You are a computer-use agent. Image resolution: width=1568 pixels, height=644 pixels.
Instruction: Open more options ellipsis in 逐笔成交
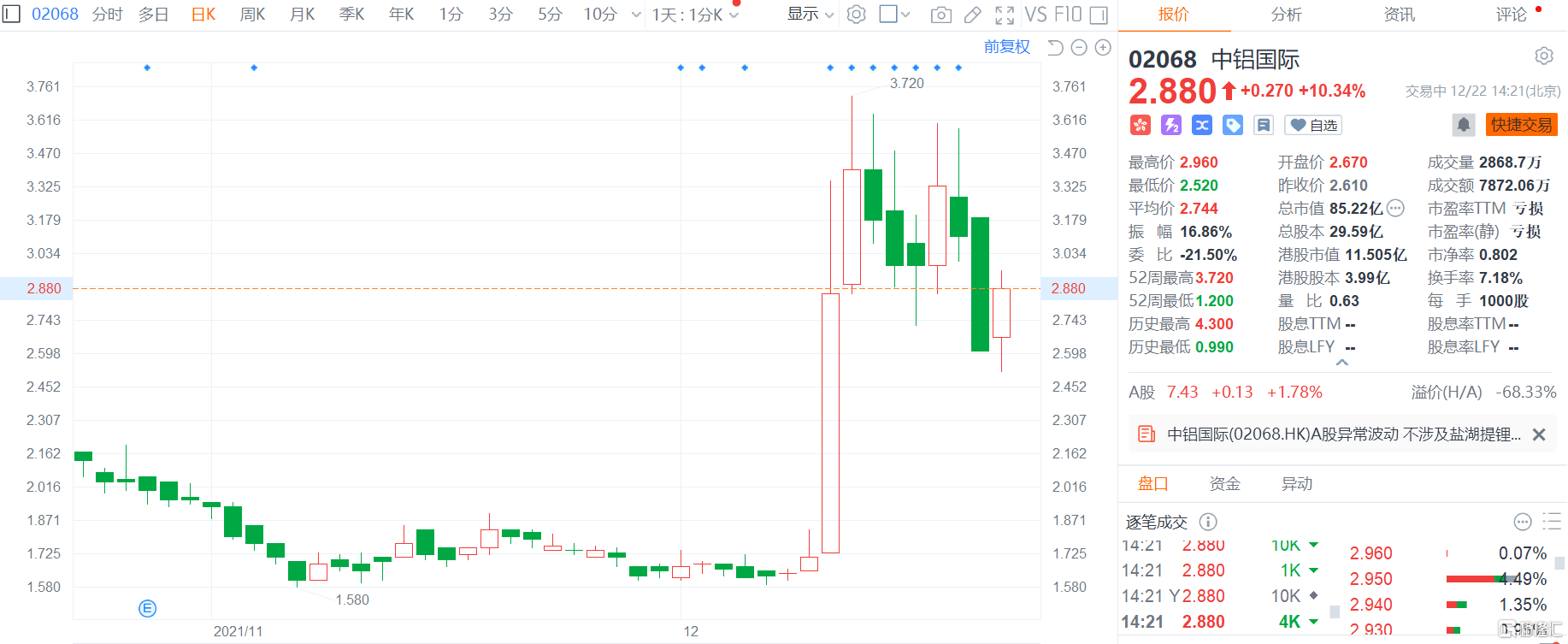click(x=1522, y=522)
